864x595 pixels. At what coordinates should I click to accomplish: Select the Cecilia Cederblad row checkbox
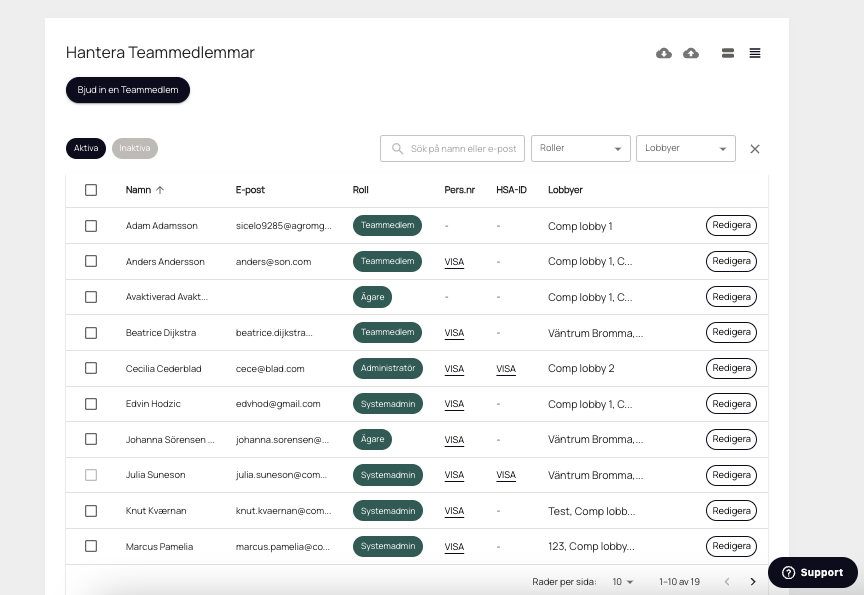coord(91,368)
